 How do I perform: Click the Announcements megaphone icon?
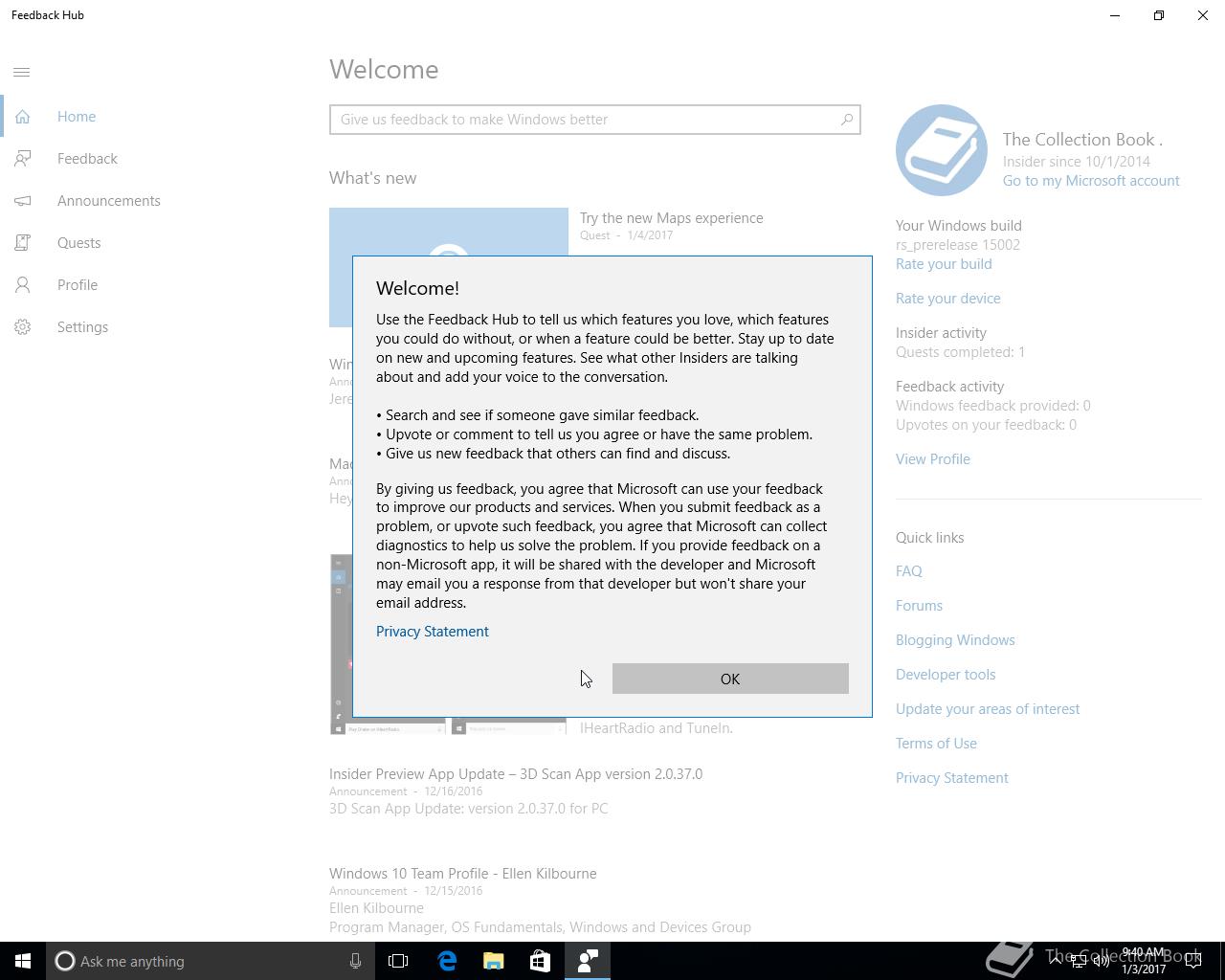tap(22, 201)
